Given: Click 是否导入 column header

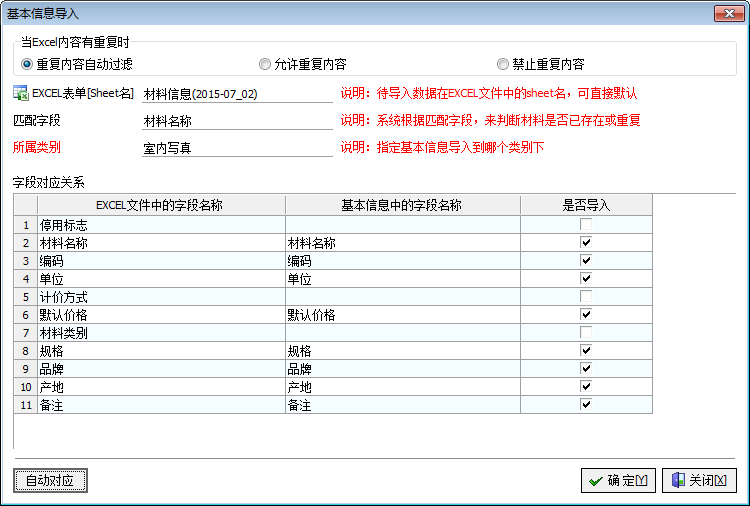Looking at the screenshot, I should [586, 205].
